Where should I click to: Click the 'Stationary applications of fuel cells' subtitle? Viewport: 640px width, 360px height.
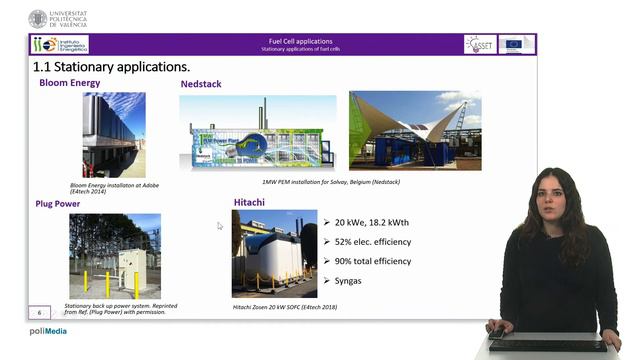pyautogui.click(x=300, y=49)
